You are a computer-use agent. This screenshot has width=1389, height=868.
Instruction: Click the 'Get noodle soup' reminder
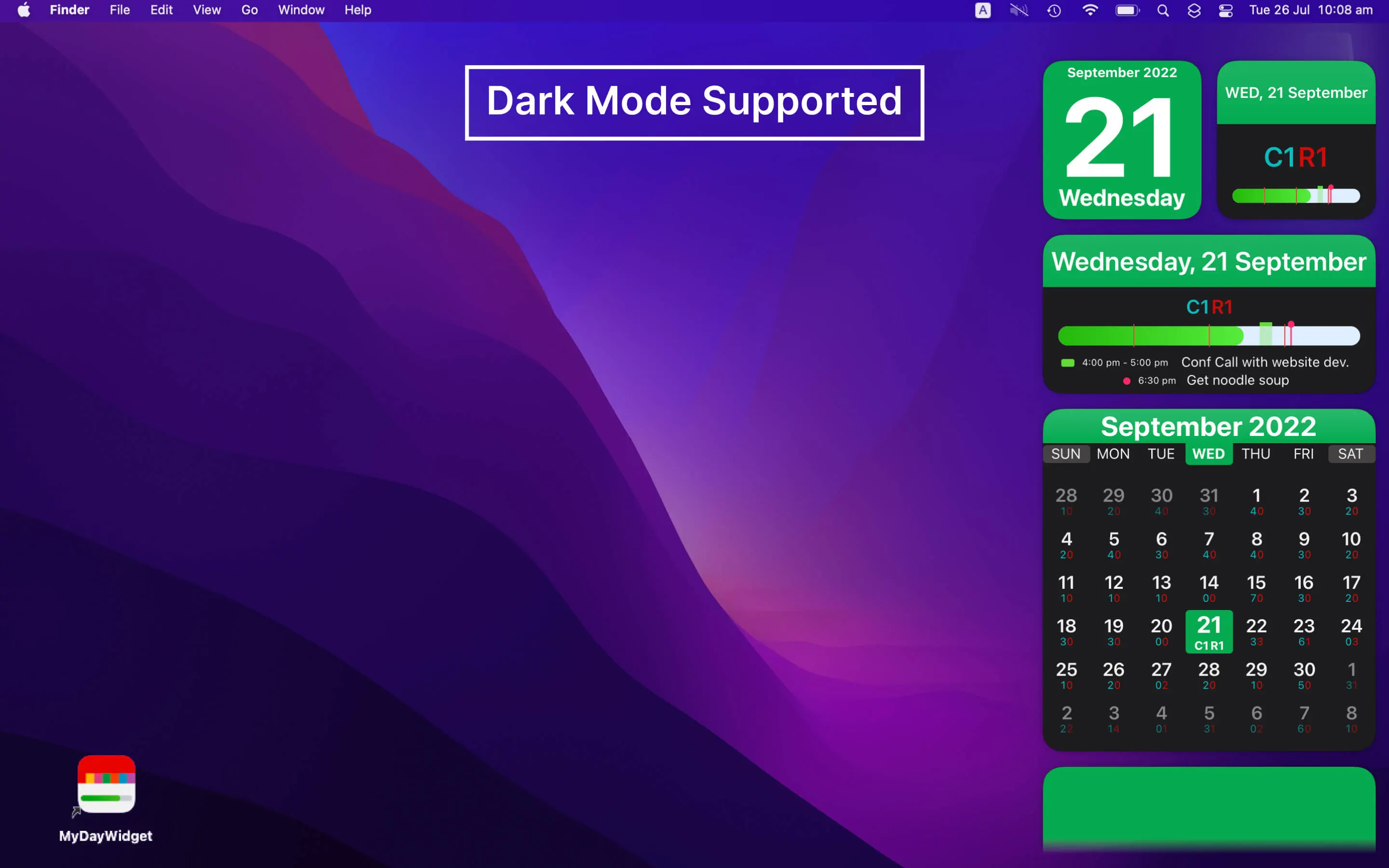point(1237,380)
